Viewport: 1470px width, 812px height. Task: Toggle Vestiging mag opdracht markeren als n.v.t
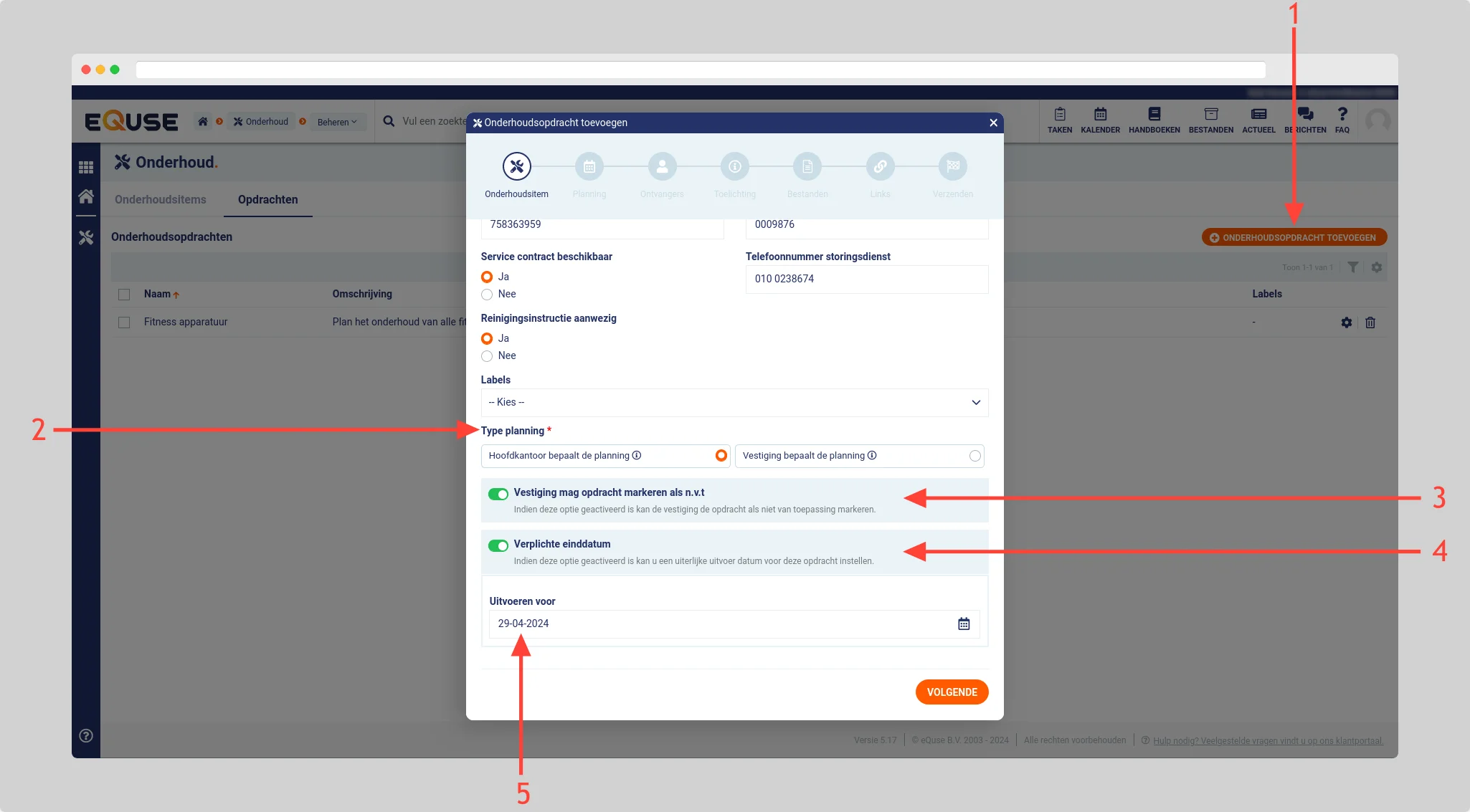coord(498,494)
